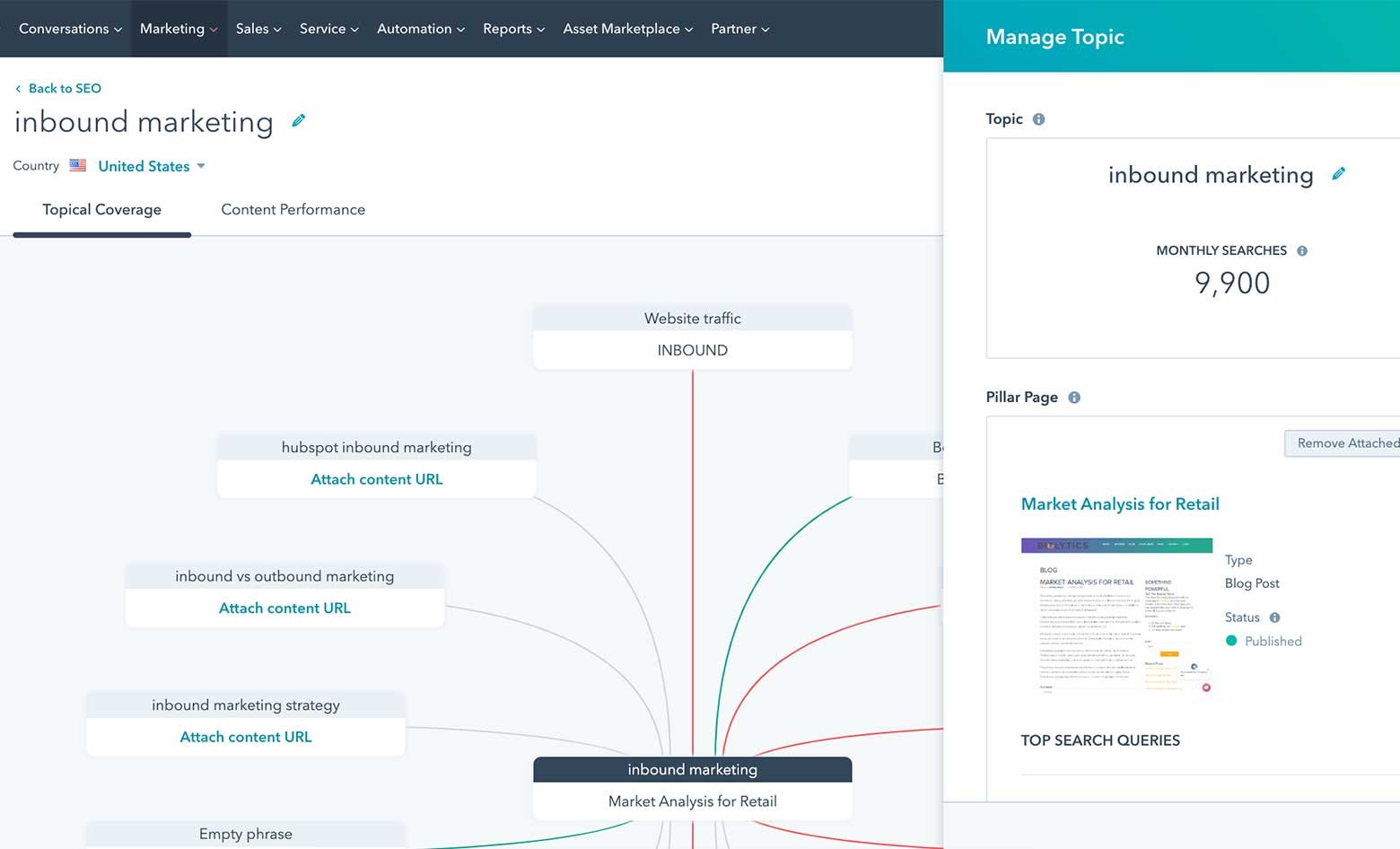Show info for Monthly Searches
Viewport: 1400px width, 849px height.
click(1302, 251)
